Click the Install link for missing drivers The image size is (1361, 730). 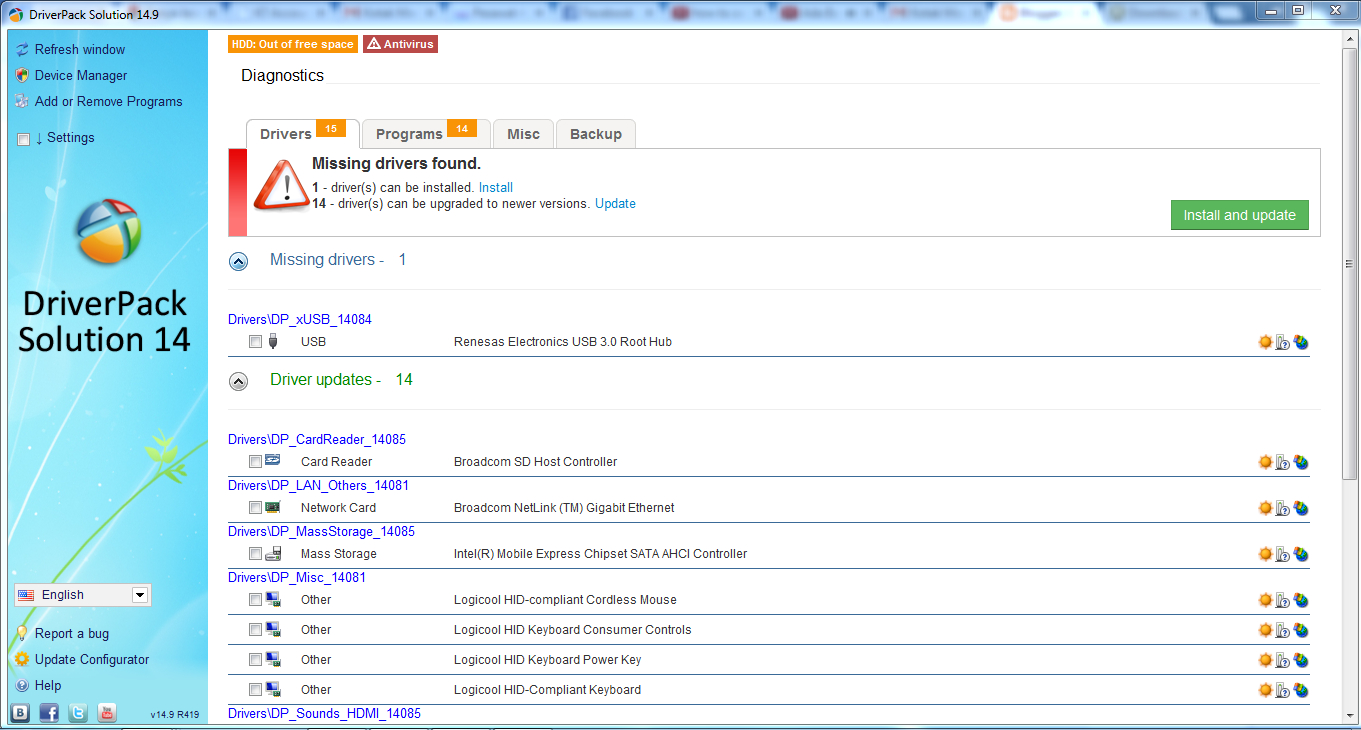pos(496,187)
